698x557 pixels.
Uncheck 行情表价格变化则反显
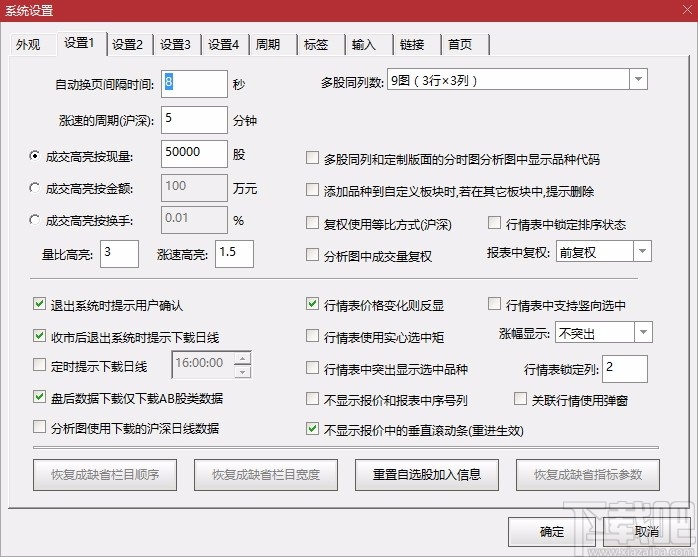click(312, 304)
